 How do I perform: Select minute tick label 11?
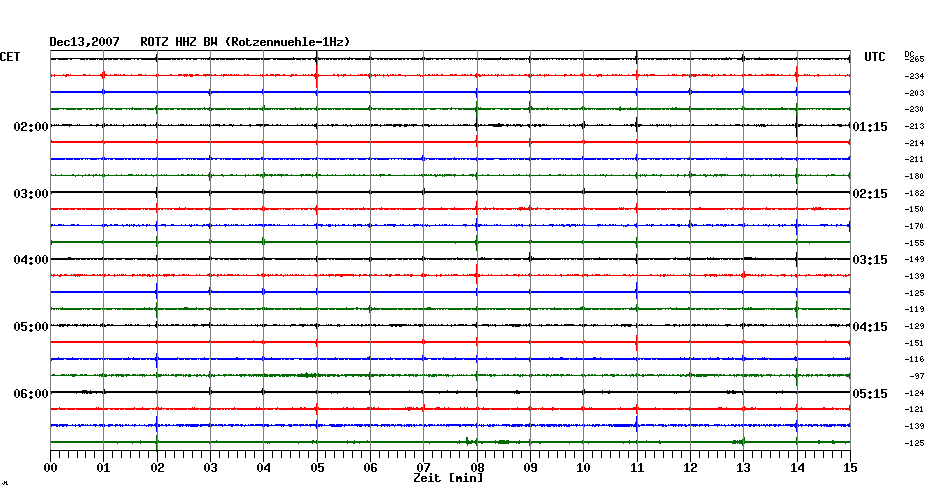coord(637,468)
